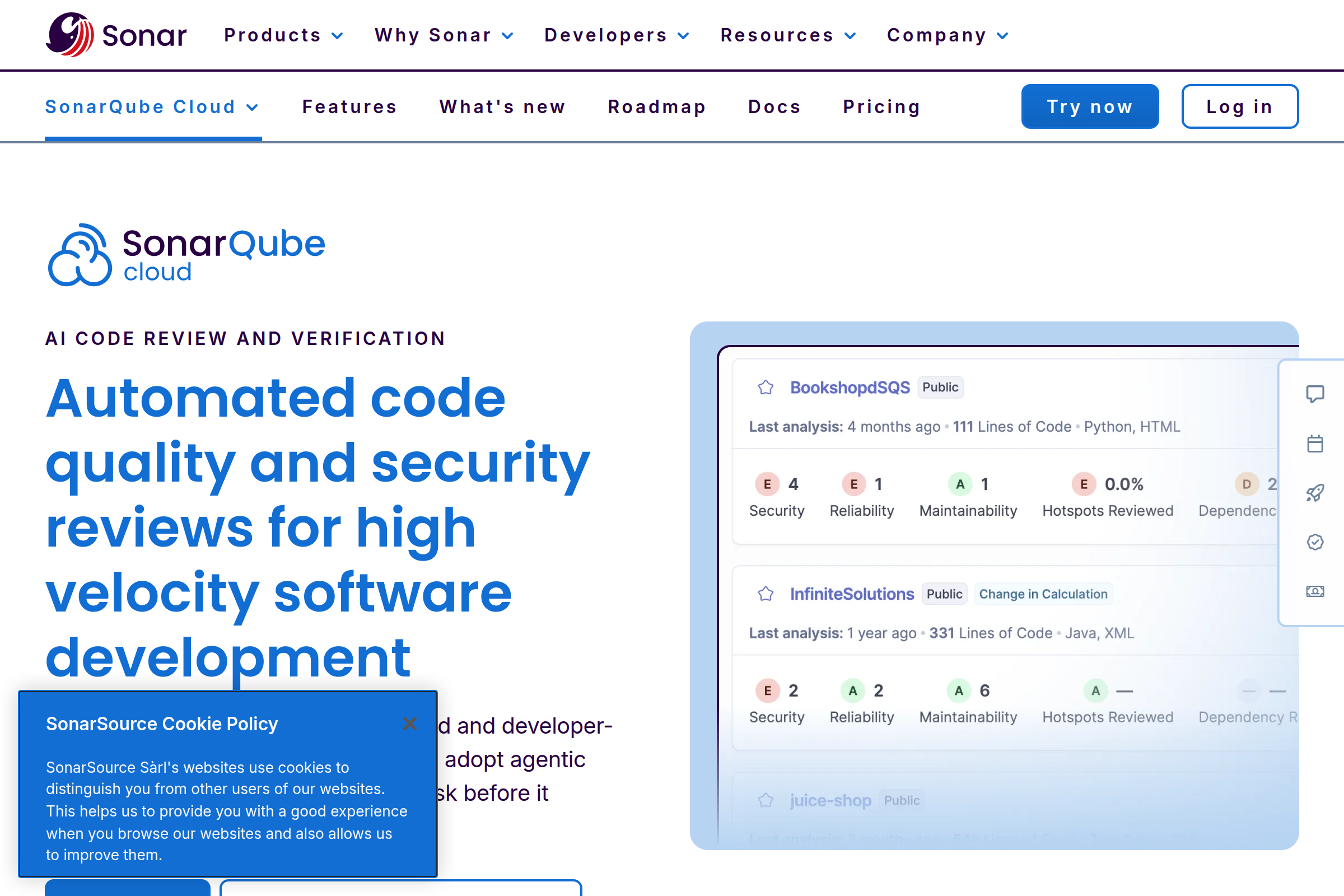Image resolution: width=1344 pixels, height=896 pixels.
Task: Click the Sonar logo
Action: [116, 35]
